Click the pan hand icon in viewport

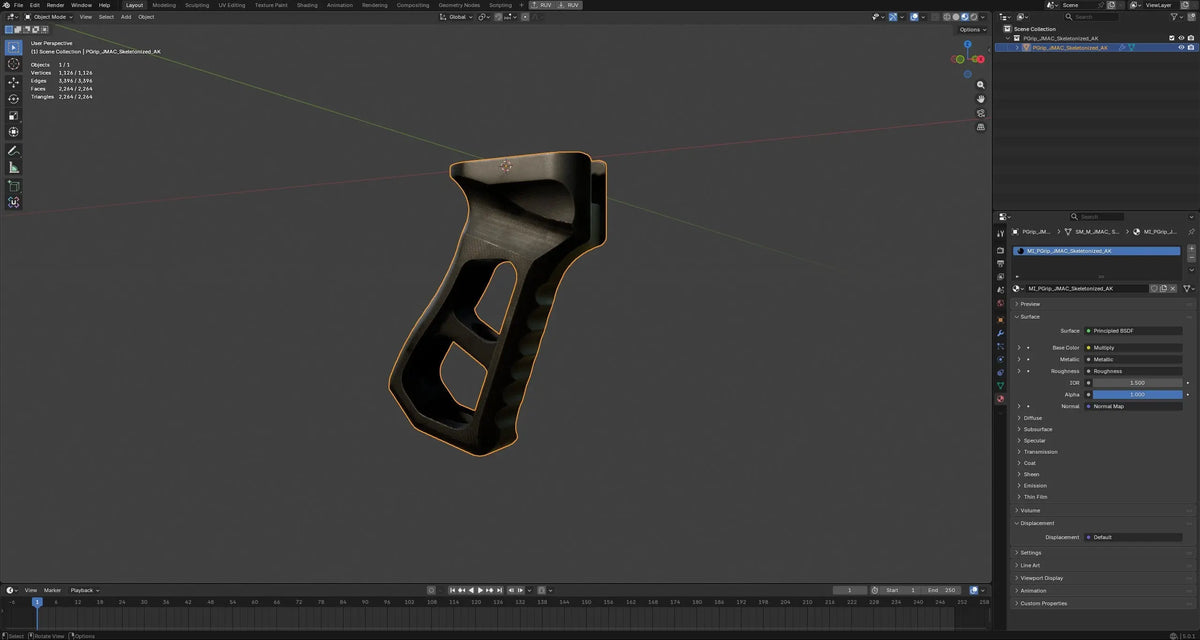[x=981, y=99]
